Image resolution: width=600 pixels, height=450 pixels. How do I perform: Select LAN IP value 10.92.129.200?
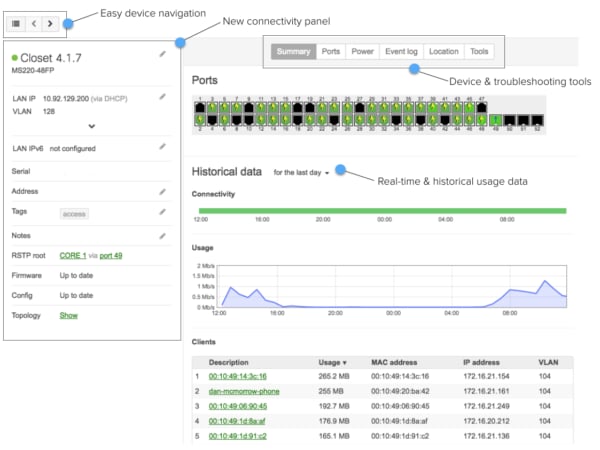66,99
